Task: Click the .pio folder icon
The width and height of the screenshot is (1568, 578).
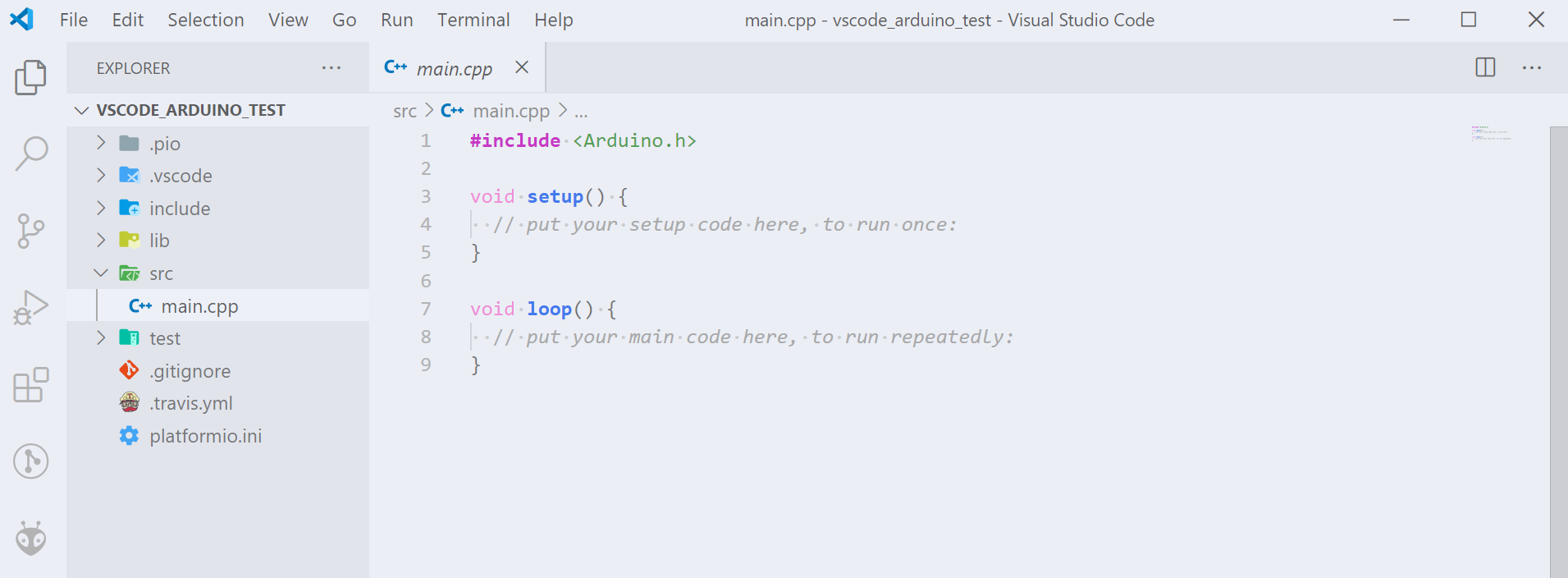Action: 129,143
